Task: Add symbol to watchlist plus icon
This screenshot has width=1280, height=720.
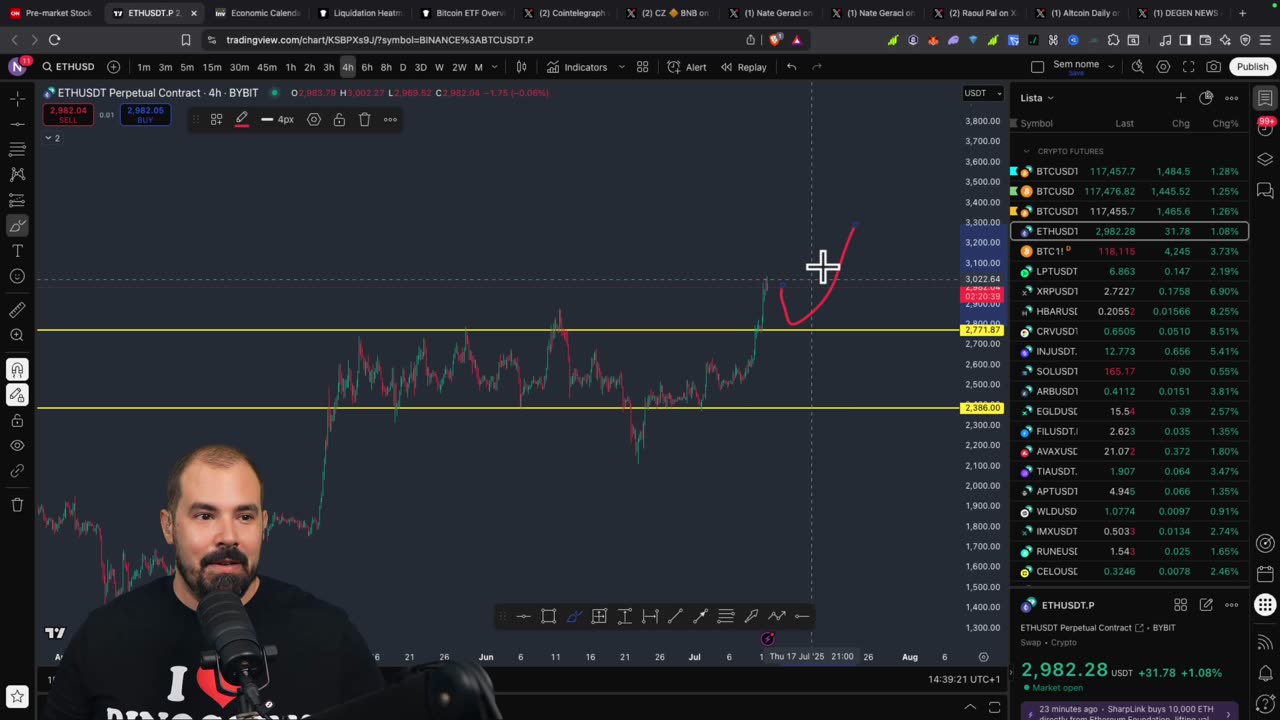Action: tap(1181, 98)
